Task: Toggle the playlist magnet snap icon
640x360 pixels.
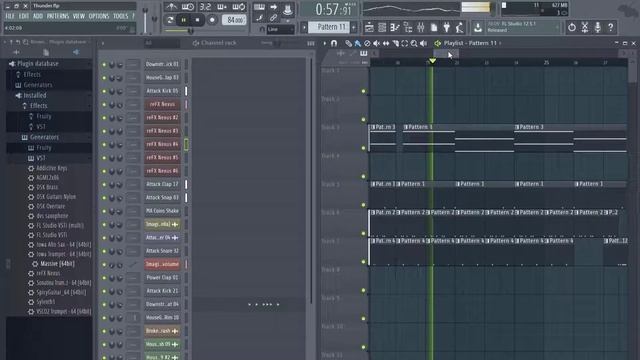Action: tap(334, 43)
